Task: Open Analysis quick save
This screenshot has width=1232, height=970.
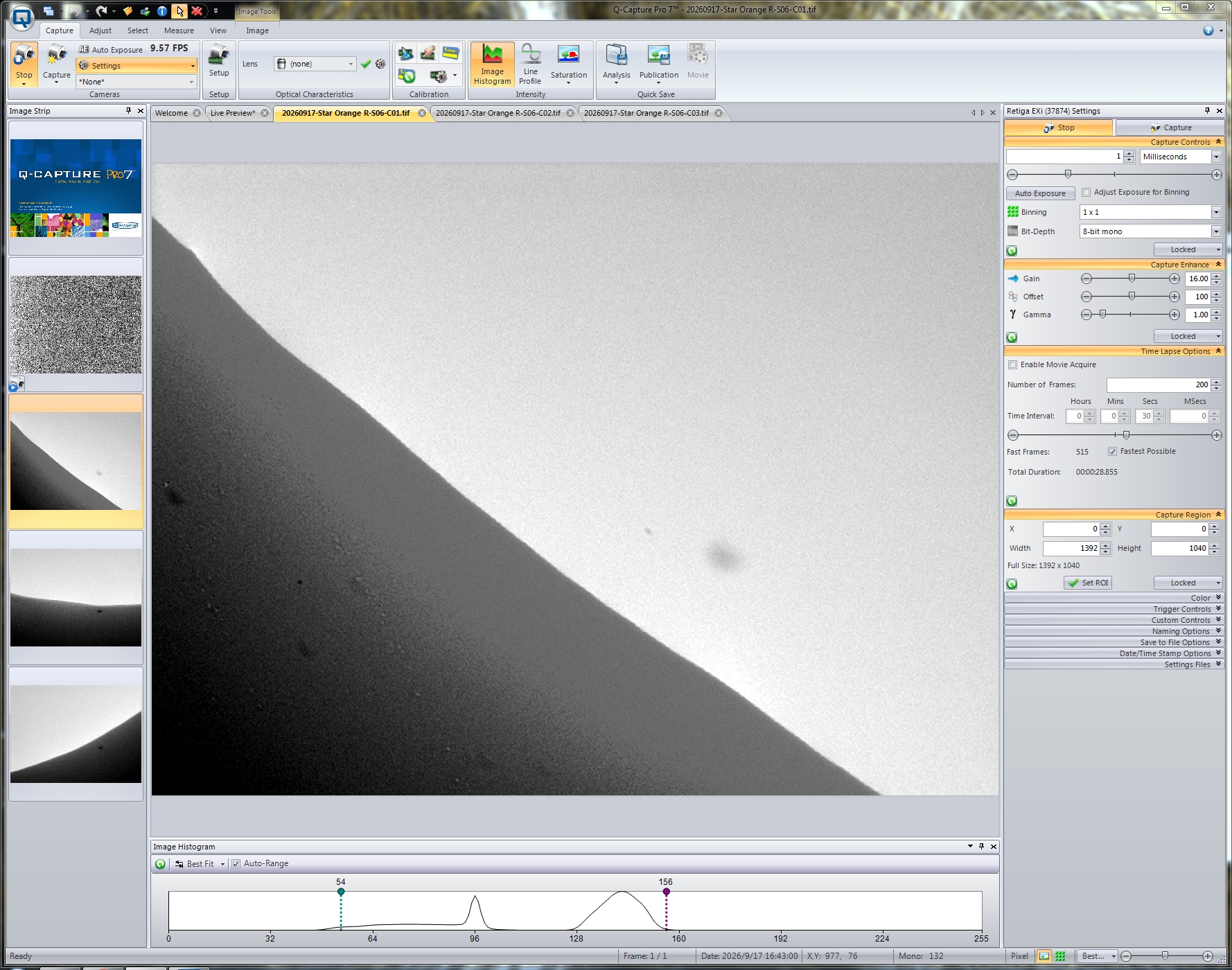Action: [616, 64]
